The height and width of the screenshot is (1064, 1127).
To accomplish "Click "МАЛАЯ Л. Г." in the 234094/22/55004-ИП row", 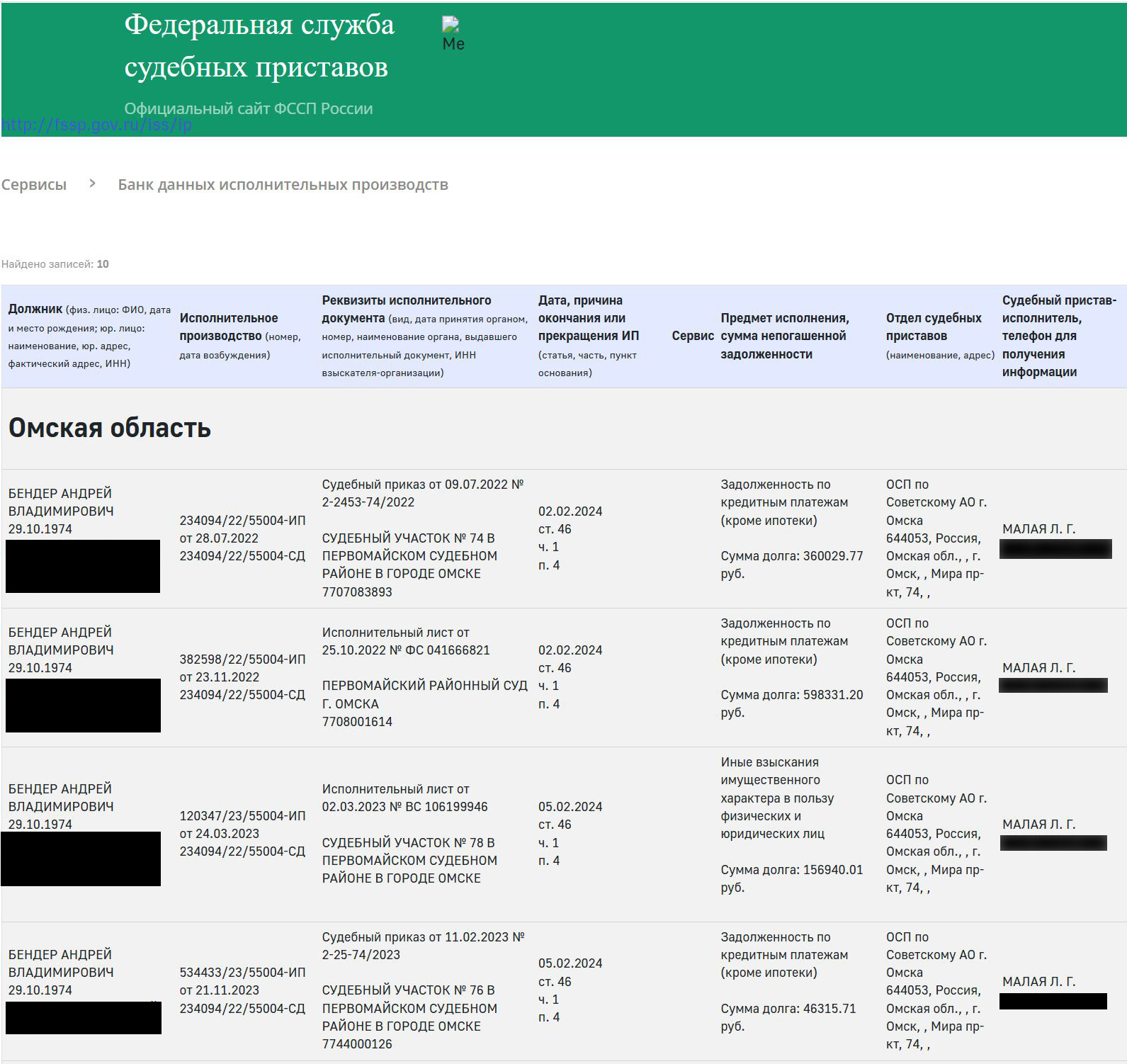I will pyautogui.click(x=1039, y=529).
